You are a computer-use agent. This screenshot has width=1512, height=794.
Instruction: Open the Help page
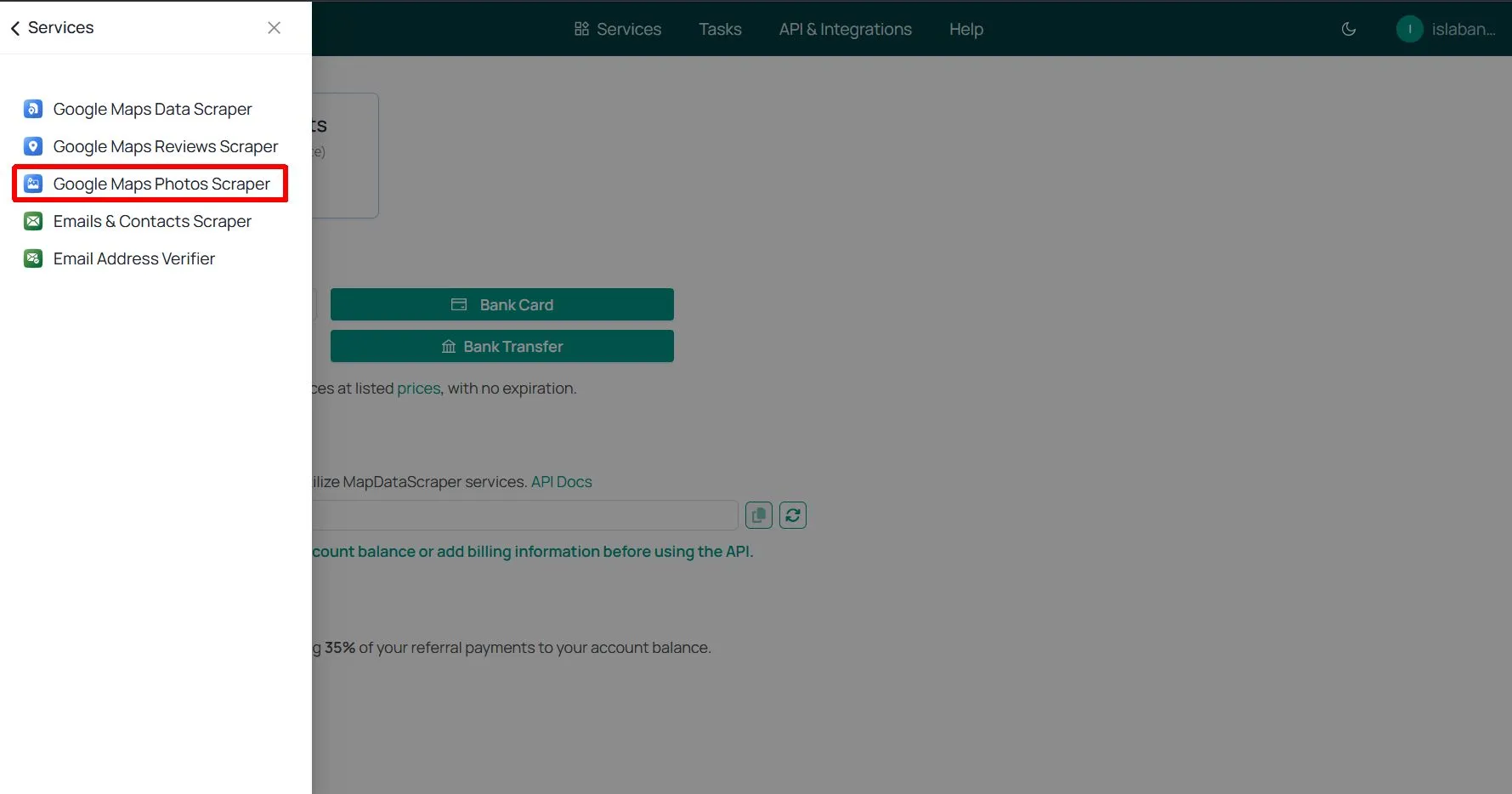coord(966,29)
